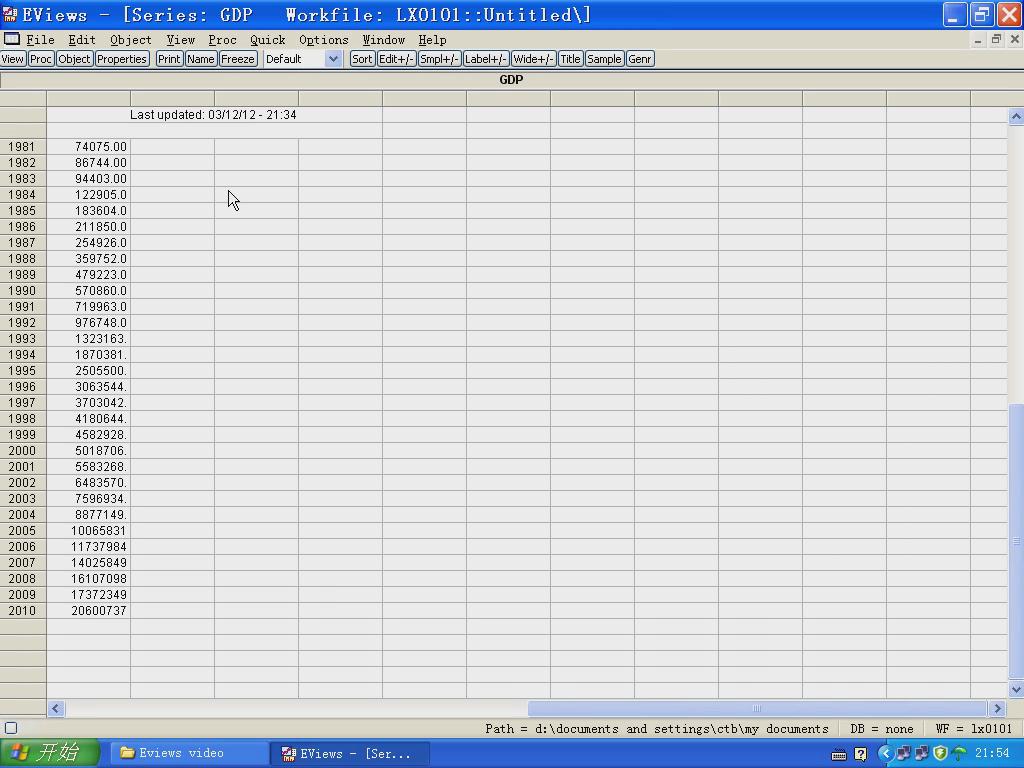Click Last updated text cell
1024x768 pixels.
pos(213,115)
